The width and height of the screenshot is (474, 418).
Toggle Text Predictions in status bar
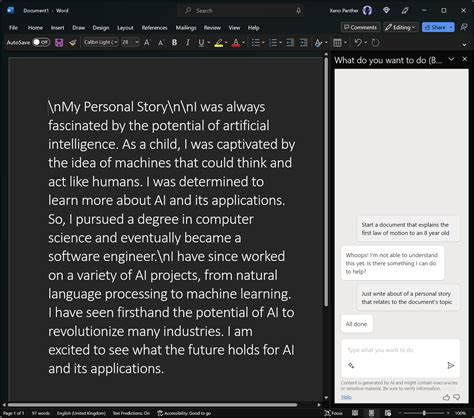[x=131, y=413]
